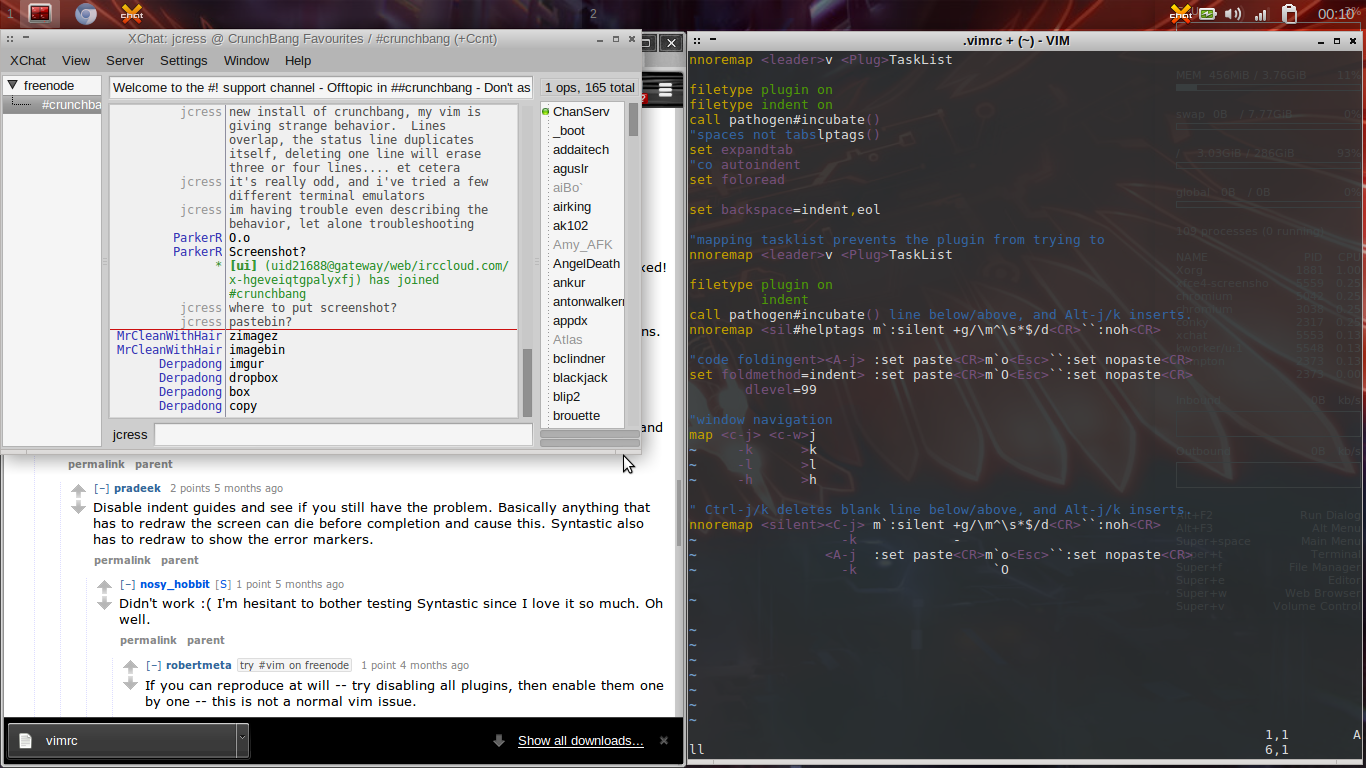
Task: Downvote pradeek's comment
Action: (78, 508)
